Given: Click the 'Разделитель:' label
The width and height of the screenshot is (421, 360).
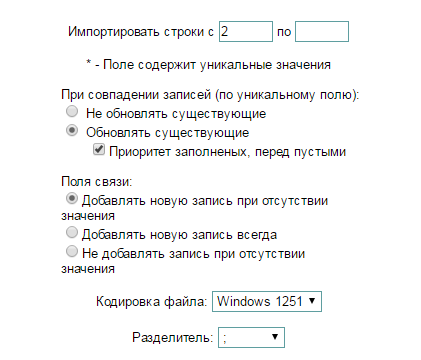Looking at the screenshot, I should 172,338.
